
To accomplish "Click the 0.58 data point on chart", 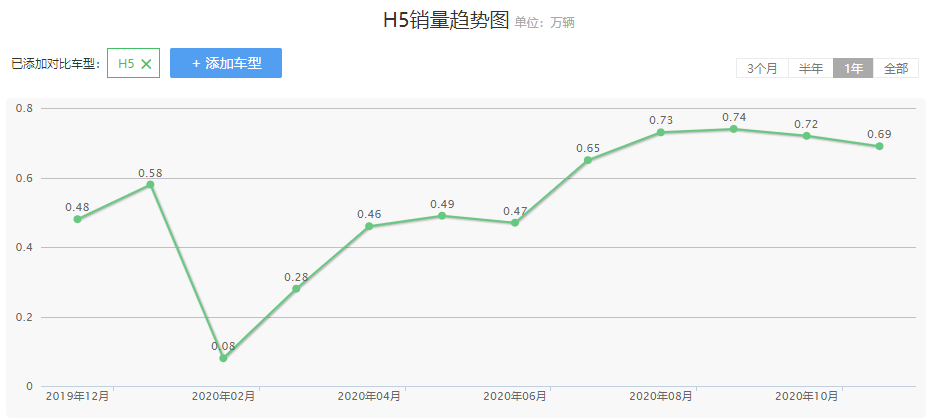I will pos(150,184).
